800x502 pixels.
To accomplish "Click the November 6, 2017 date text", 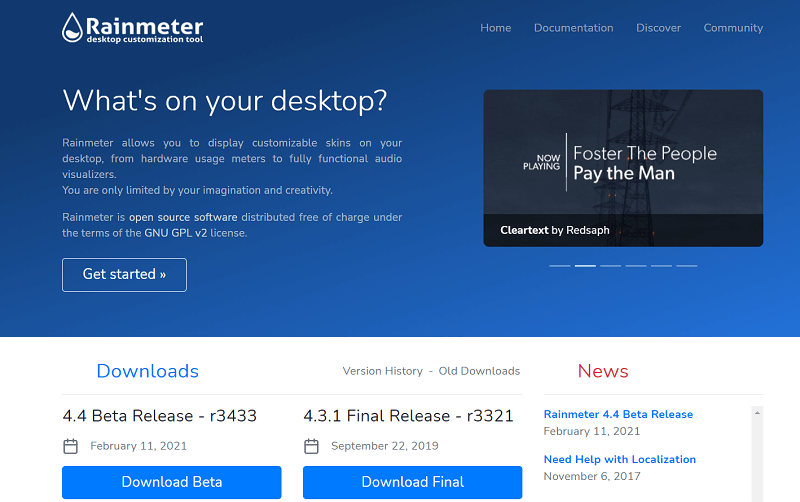I will (592, 476).
